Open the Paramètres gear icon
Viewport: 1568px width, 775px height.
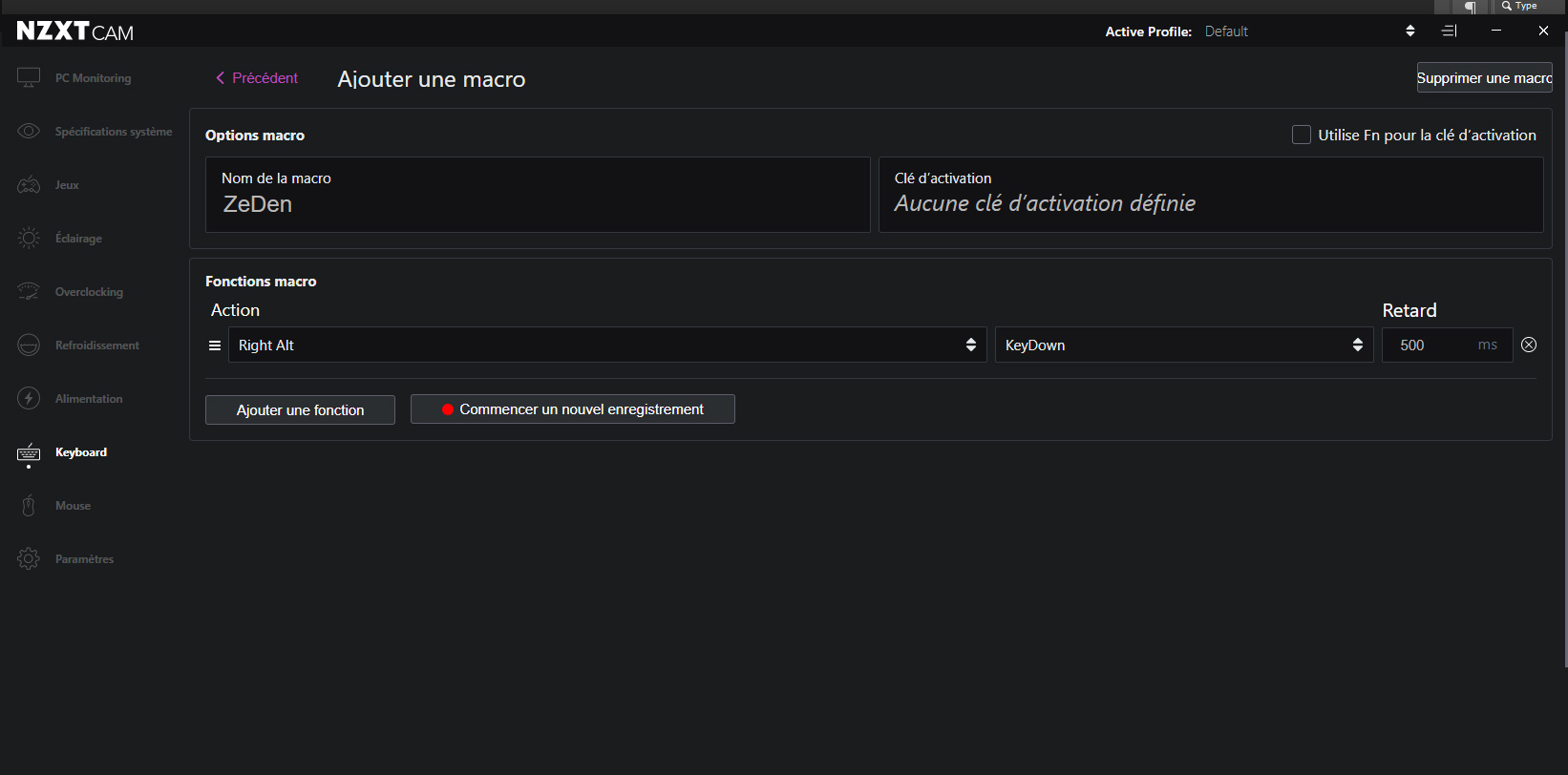point(29,558)
